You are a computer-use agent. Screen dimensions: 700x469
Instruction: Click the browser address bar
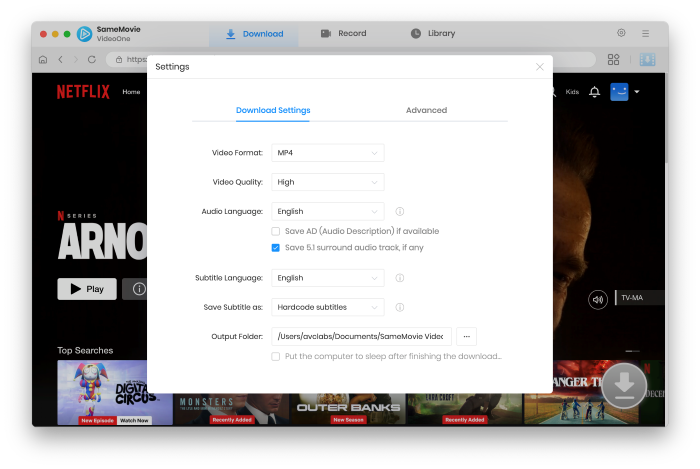coord(350,59)
